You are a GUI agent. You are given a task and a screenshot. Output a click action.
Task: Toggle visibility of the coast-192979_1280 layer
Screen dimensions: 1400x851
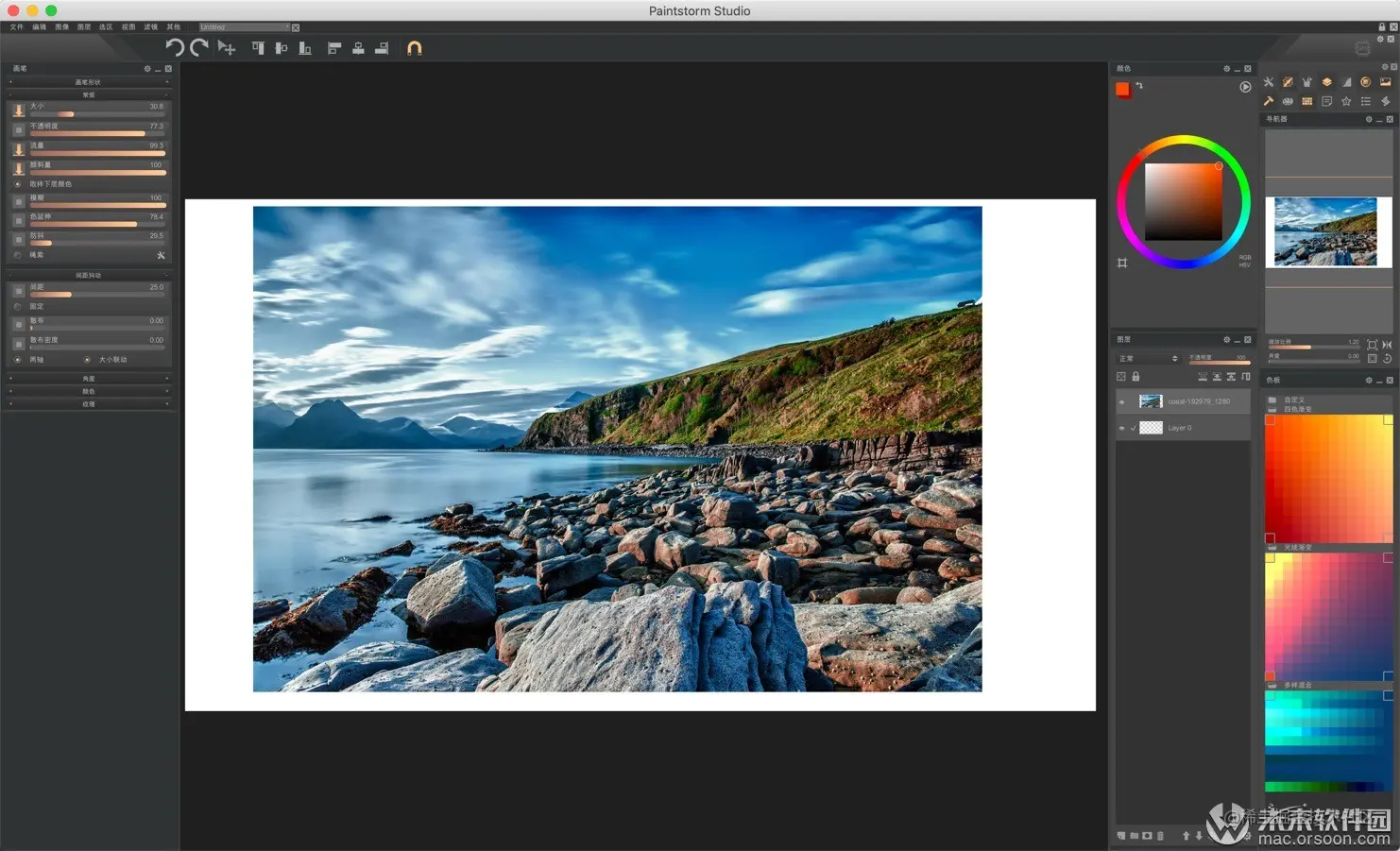pyautogui.click(x=1122, y=401)
